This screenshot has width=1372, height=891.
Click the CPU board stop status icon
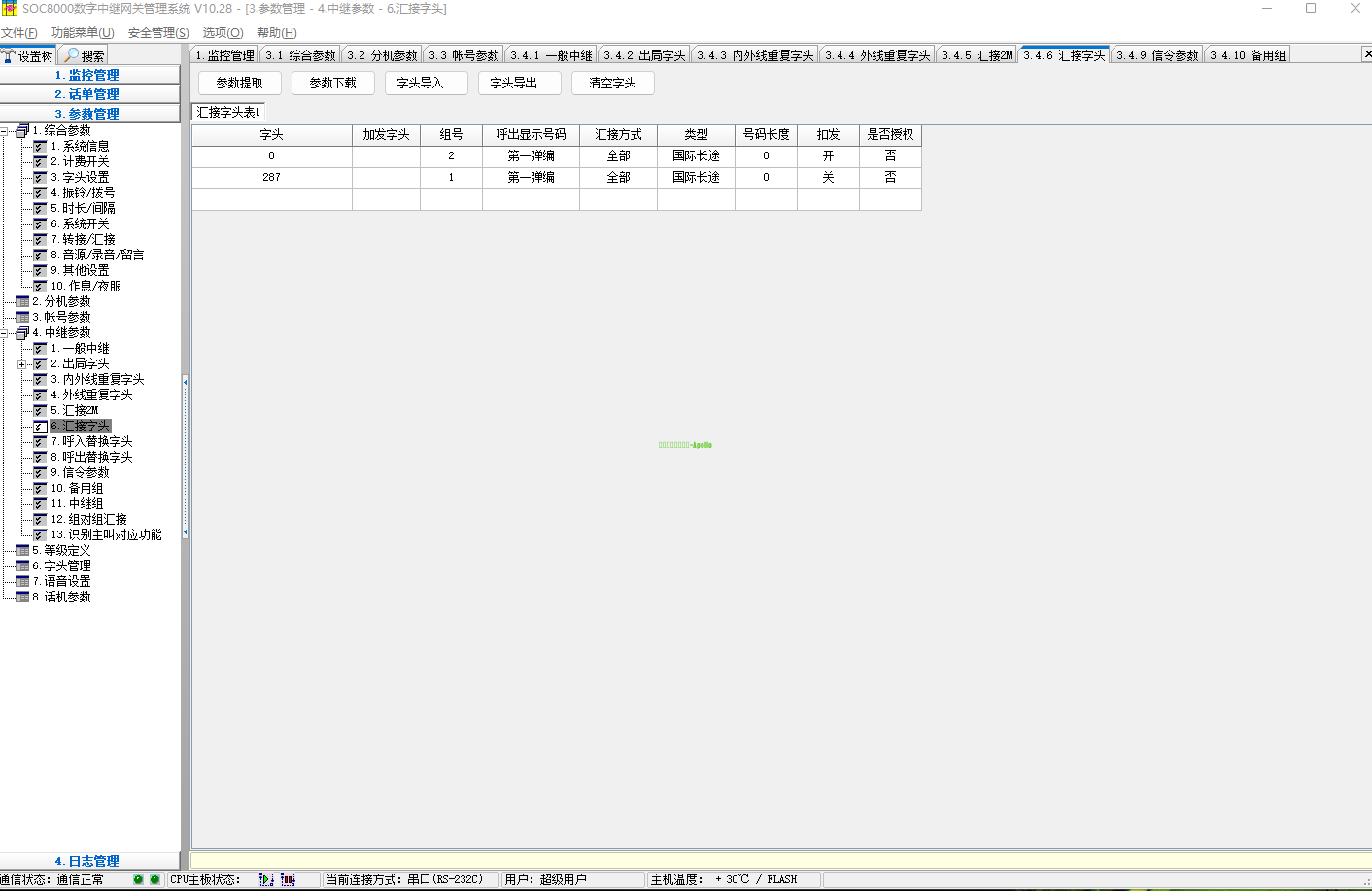(x=288, y=879)
